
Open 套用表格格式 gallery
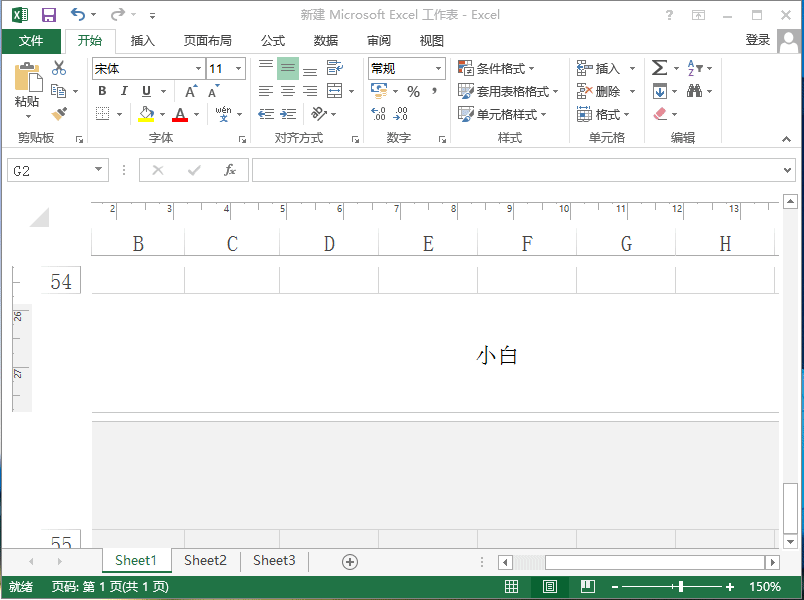(503, 91)
